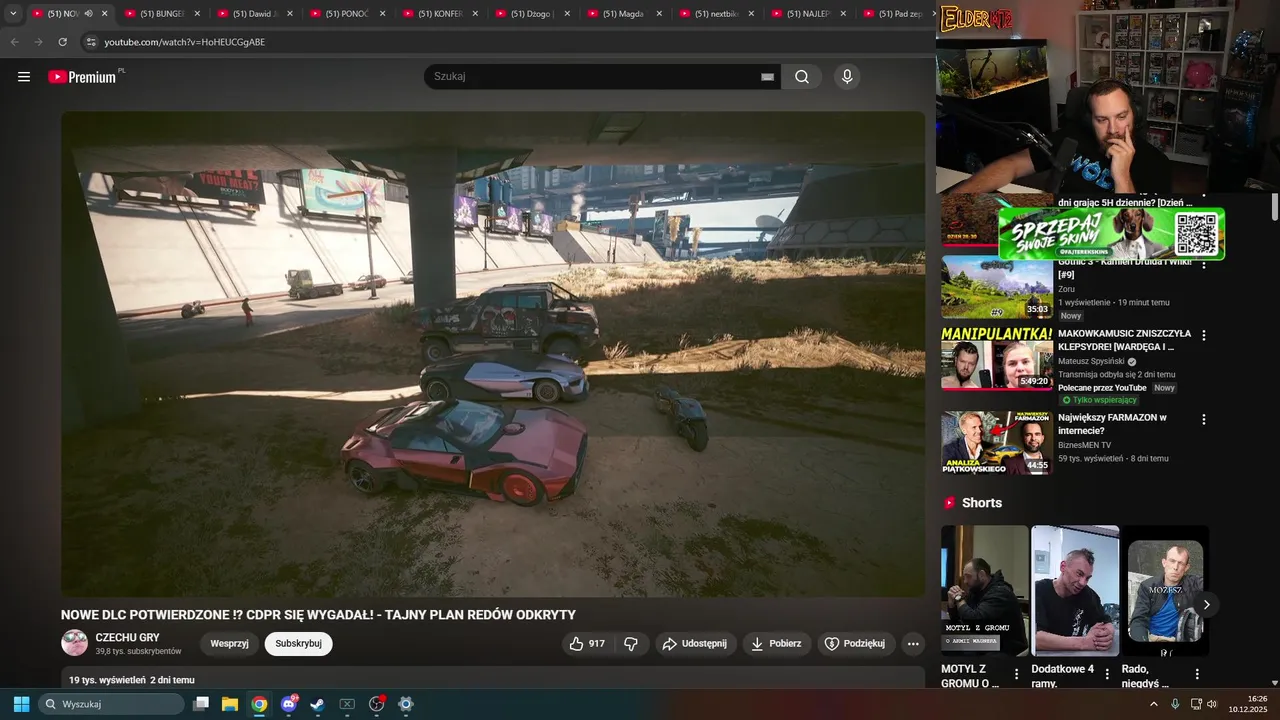
Task: Open MAKOWKAMUSIC ZNISZCZYŁA KLEPSYDRĘ title link
Action: click(x=1124, y=340)
